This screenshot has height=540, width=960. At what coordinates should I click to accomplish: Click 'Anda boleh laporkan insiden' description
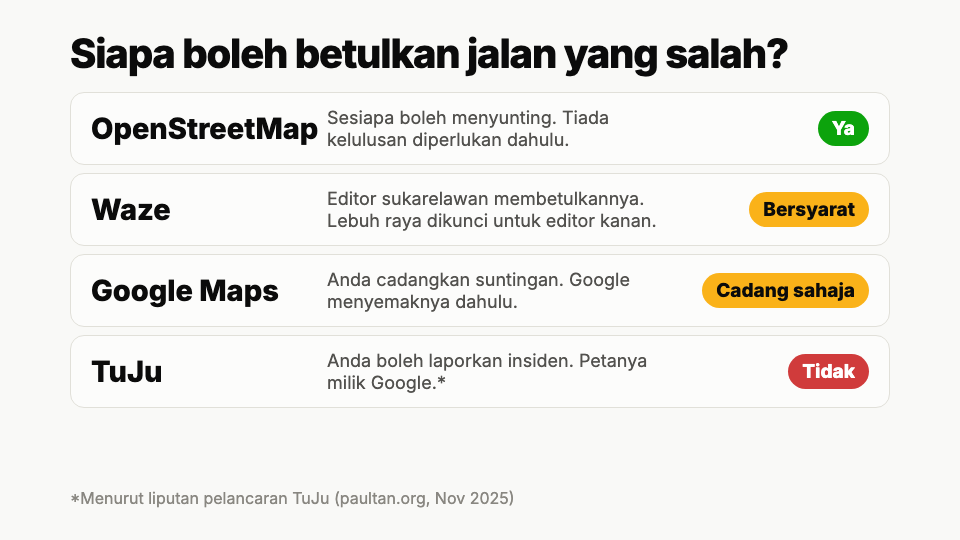[487, 371]
